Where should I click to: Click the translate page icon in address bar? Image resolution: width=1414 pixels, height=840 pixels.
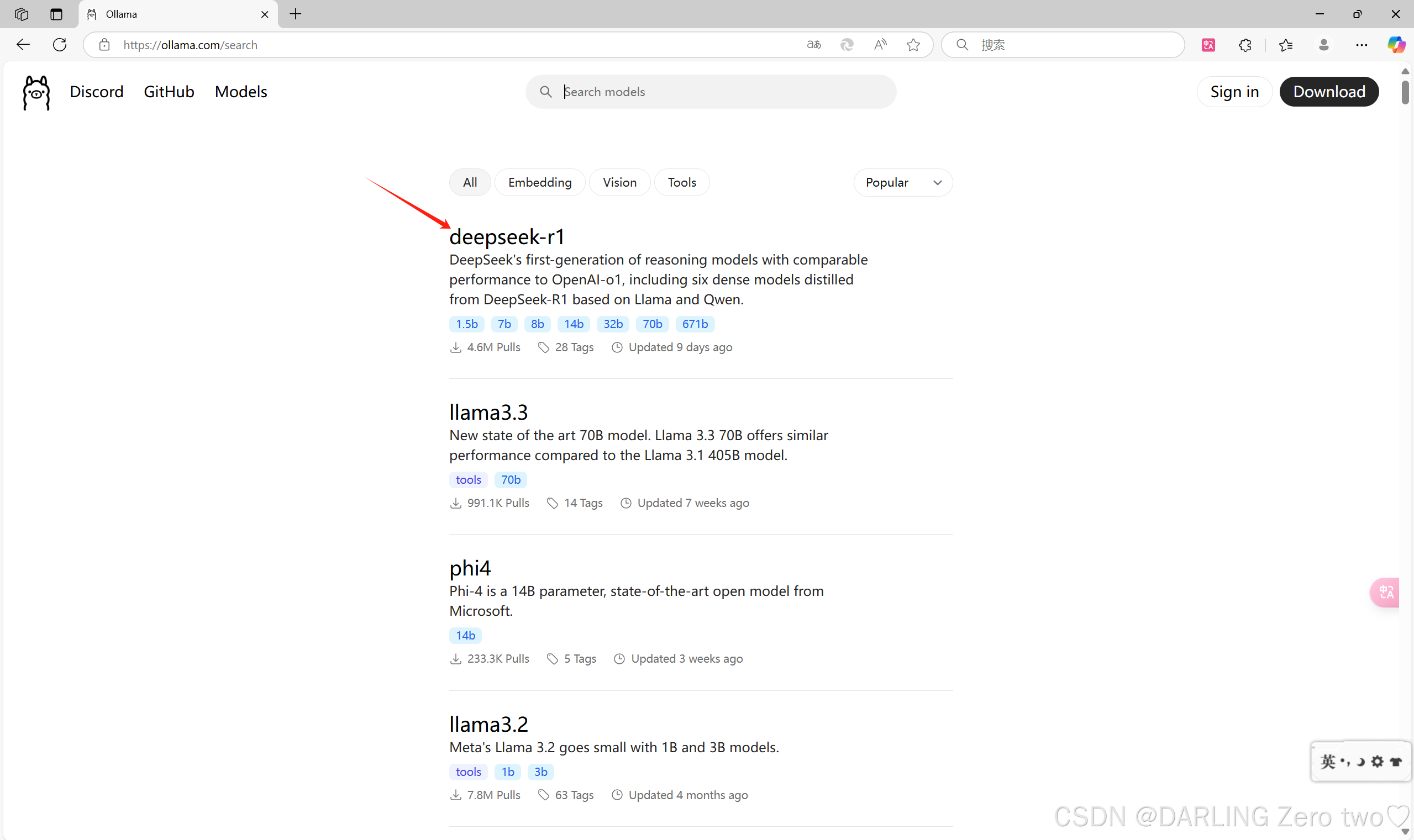tap(813, 45)
